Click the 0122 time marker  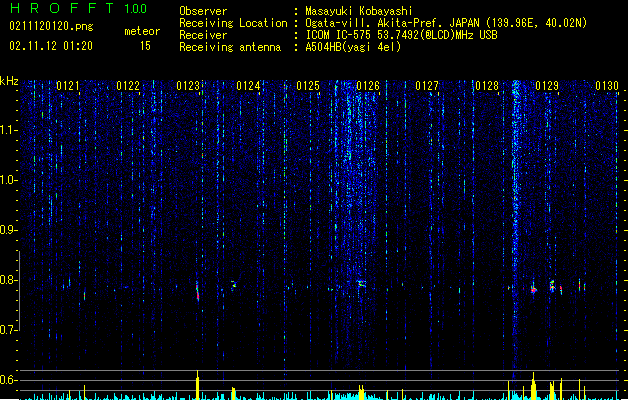coord(128,86)
